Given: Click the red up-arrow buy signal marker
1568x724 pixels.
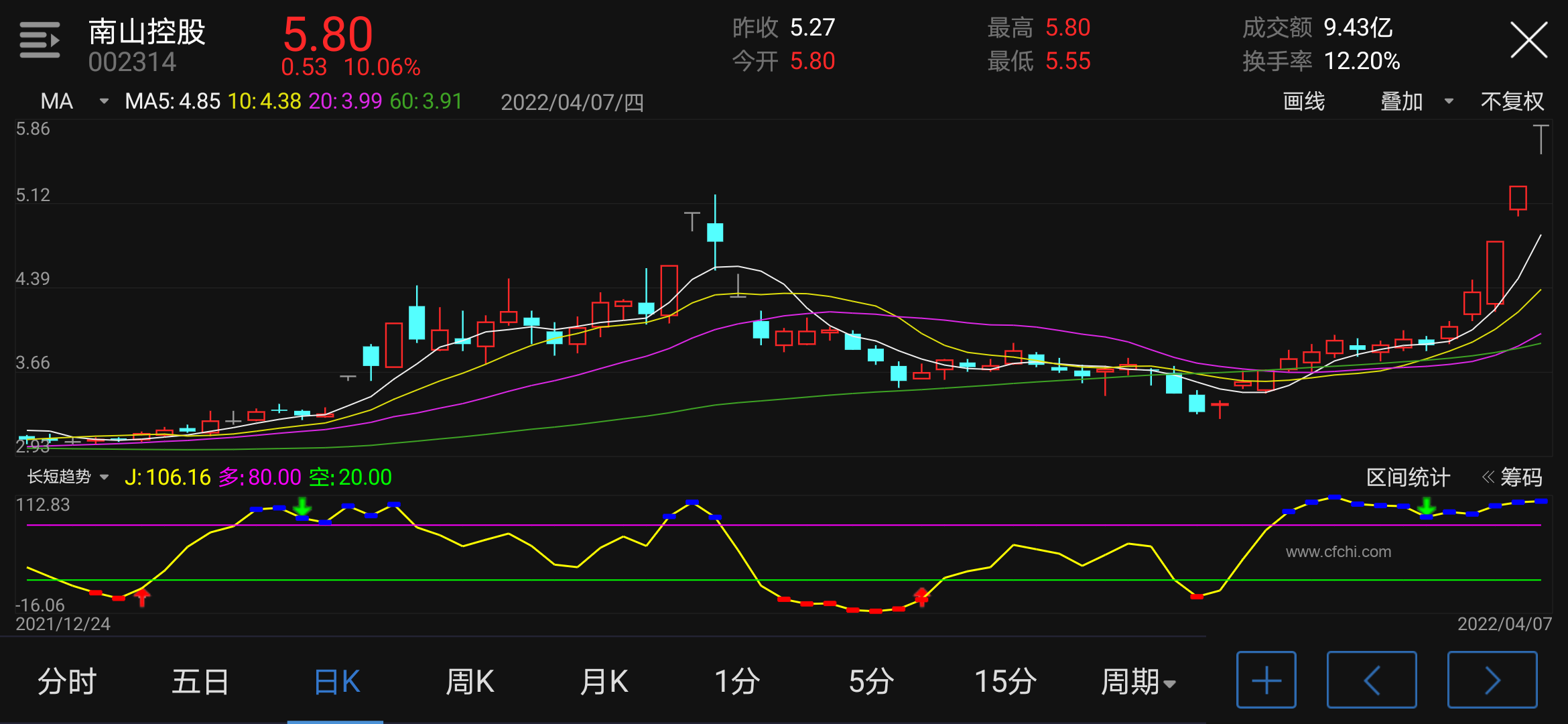Looking at the screenshot, I should 142,597.
